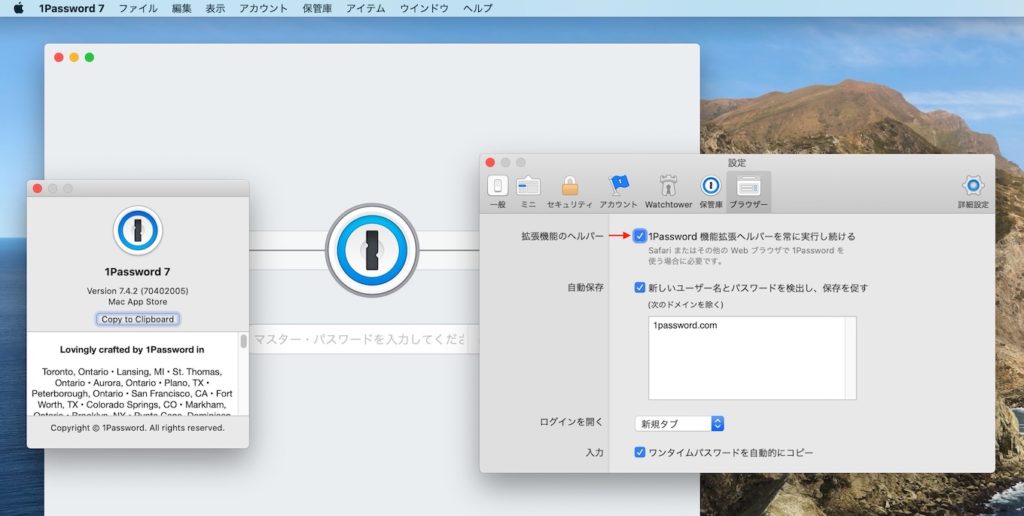Expand the 新規タブ dropdown for opening logins
The height and width of the screenshot is (516, 1024).
click(x=679, y=424)
